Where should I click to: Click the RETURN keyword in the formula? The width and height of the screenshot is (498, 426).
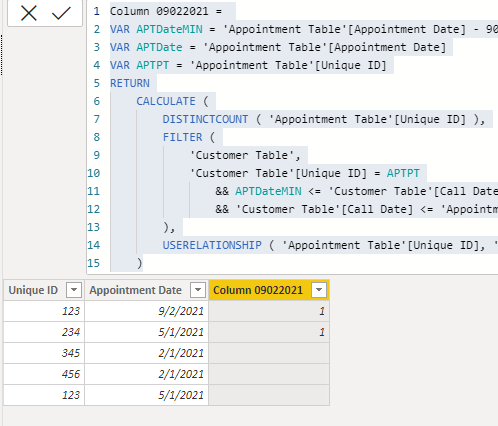pyautogui.click(x=130, y=83)
